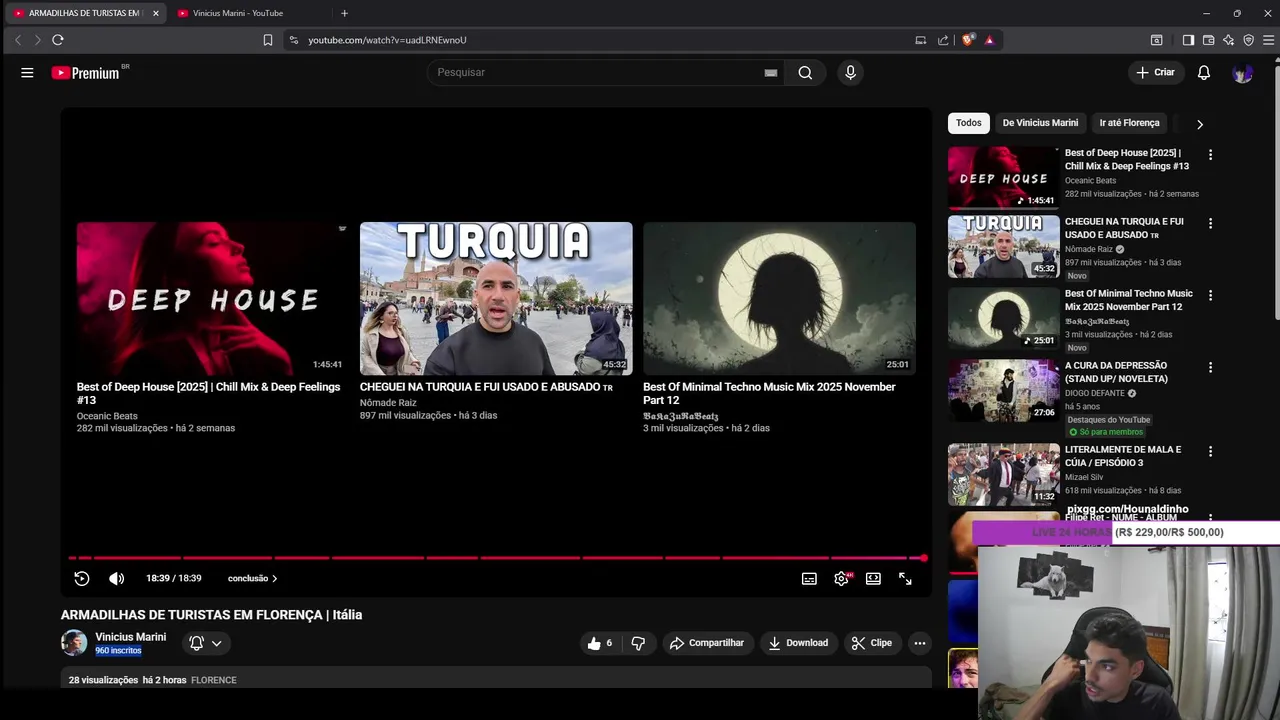The width and height of the screenshot is (1280, 720).
Task: Show more filter chips with right arrow
Action: [x=1200, y=124]
